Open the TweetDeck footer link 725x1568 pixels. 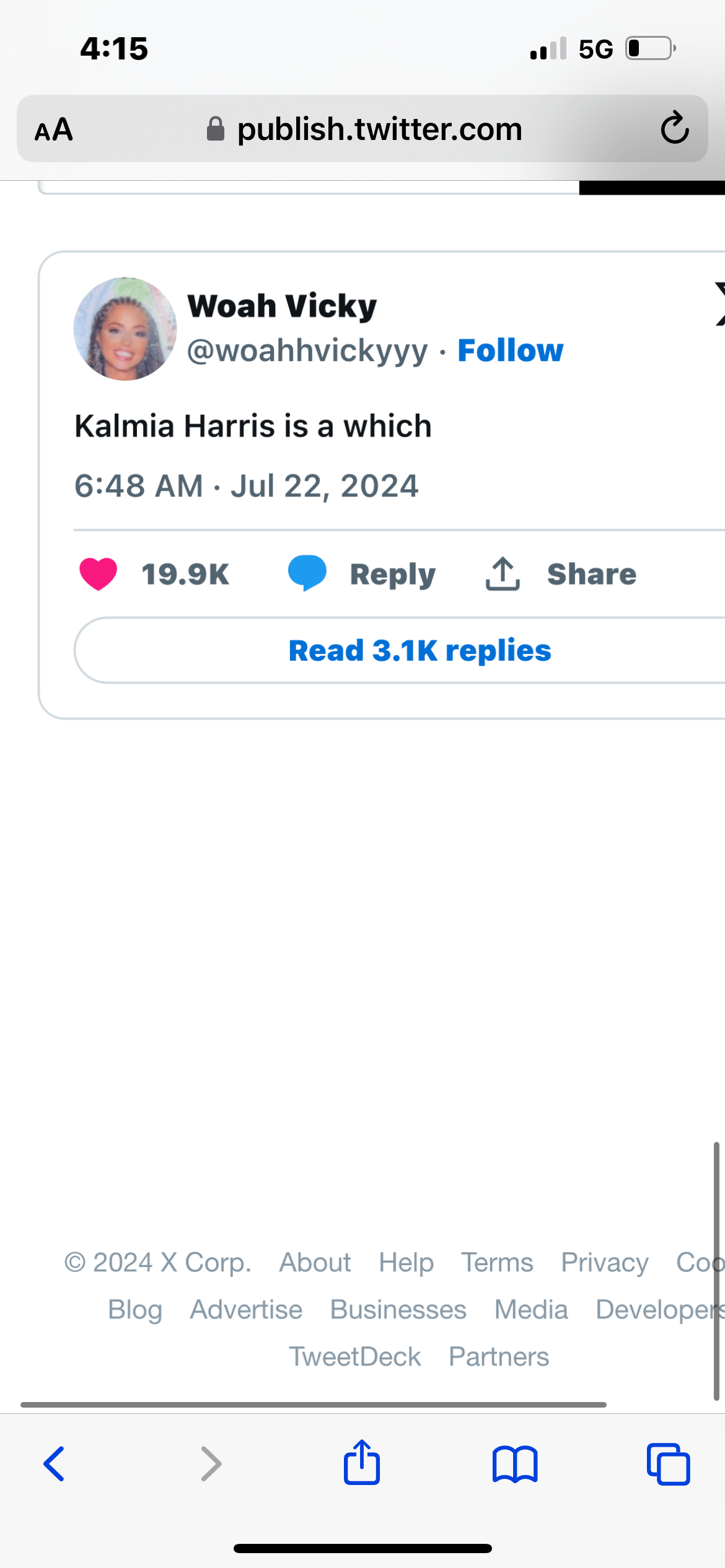(x=355, y=1356)
